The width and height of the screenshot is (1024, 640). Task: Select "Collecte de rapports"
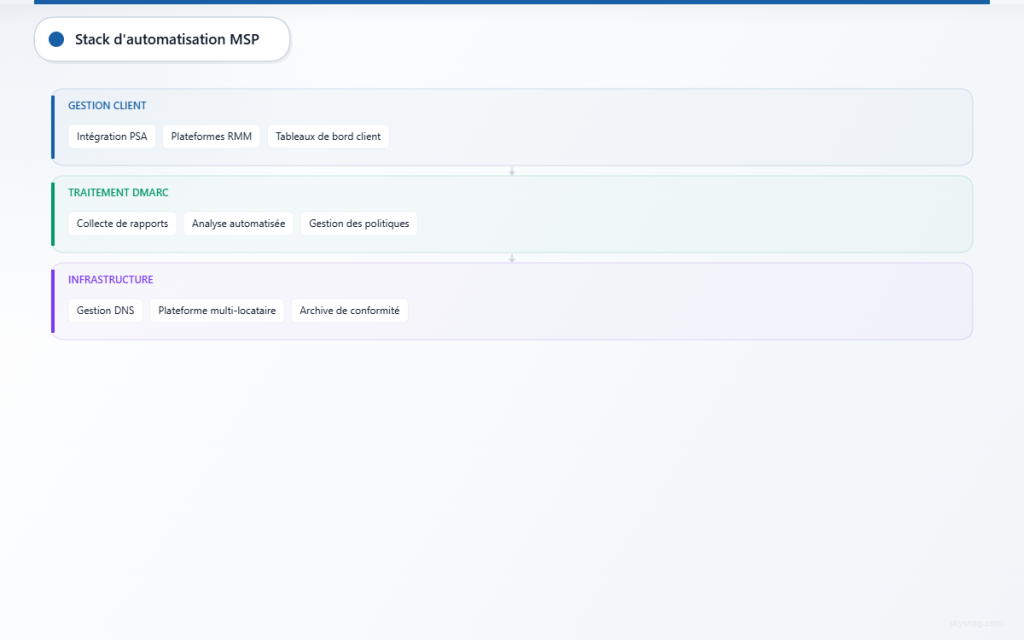click(122, 223)
